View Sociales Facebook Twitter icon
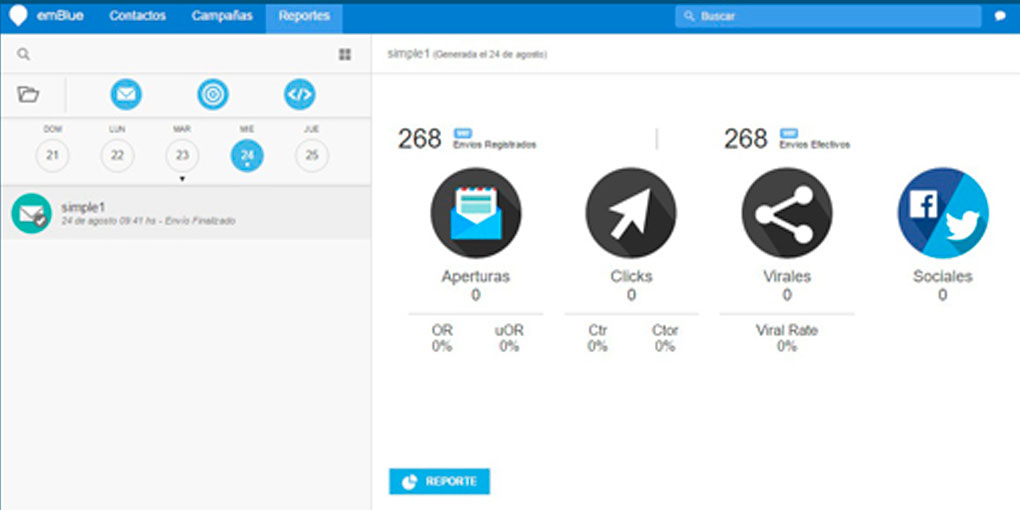 click(x=942, y=213)
